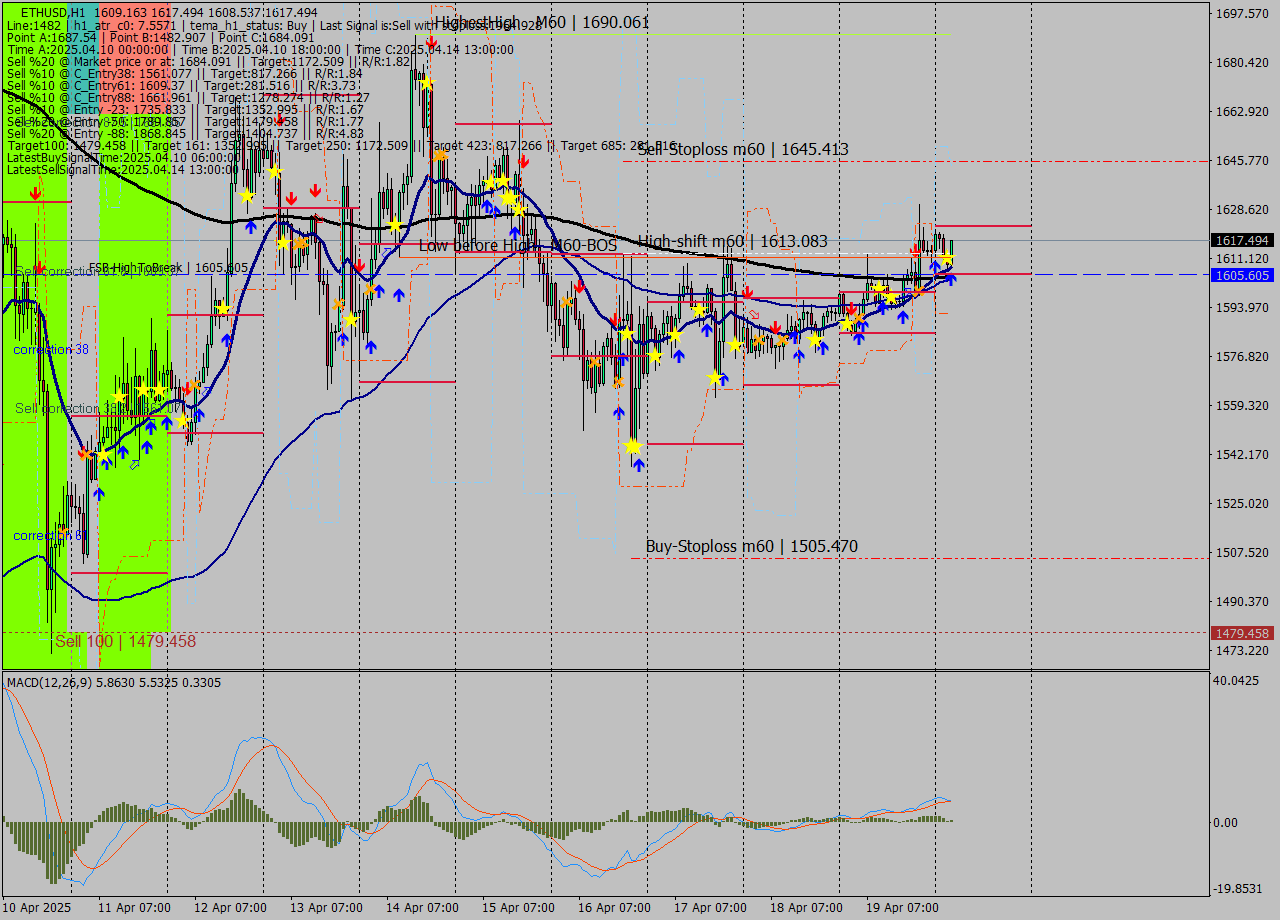This screenshot has width=1280, height=920.
Task: Click the Point A:1687.54 info line
Action: [x=160, y=37]
